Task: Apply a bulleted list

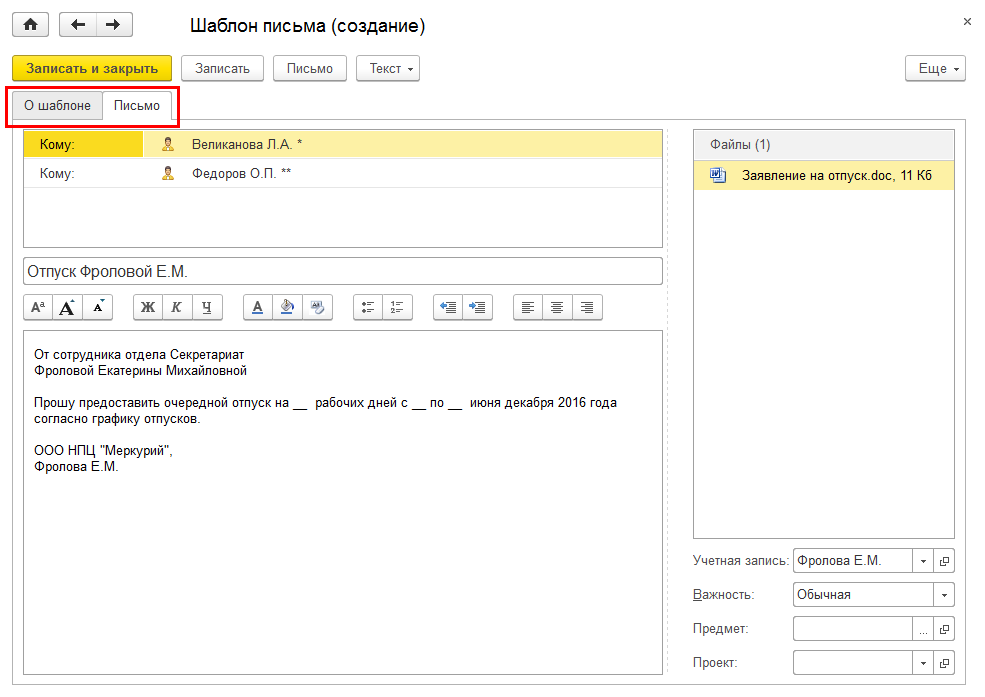Action: click(368, 307)
